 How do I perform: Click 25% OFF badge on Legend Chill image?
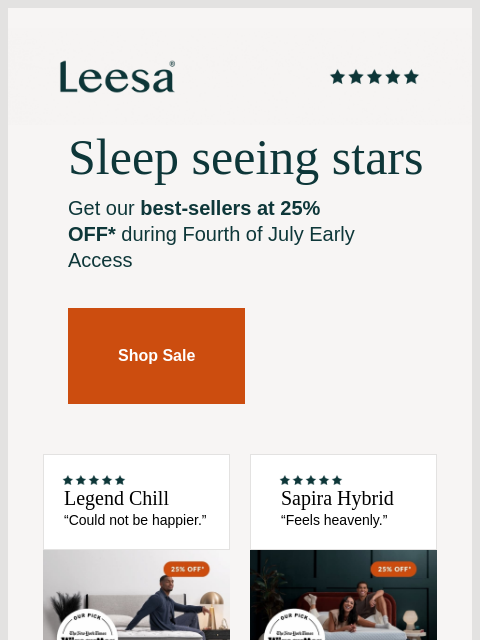187,569
